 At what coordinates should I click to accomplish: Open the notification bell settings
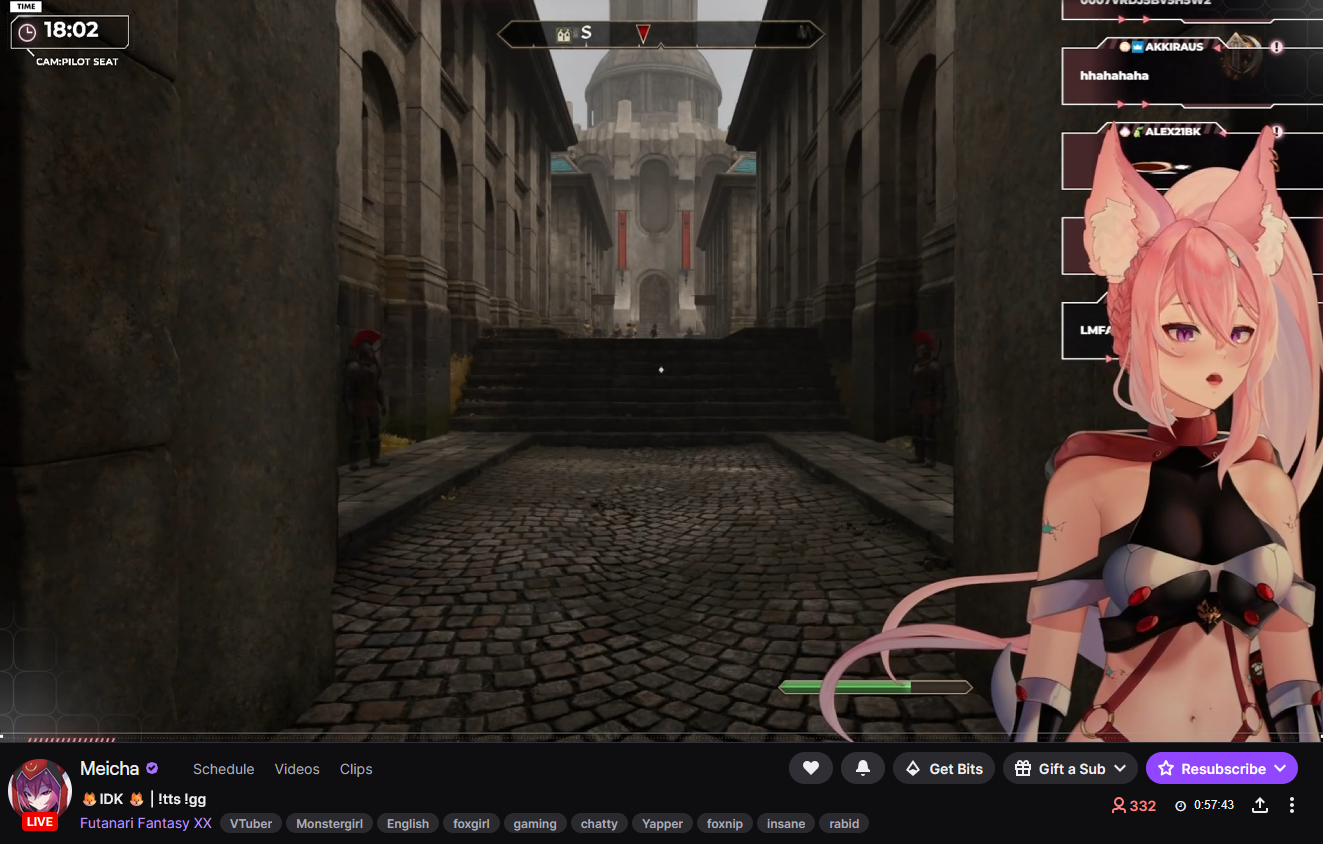tap(862, 768)
